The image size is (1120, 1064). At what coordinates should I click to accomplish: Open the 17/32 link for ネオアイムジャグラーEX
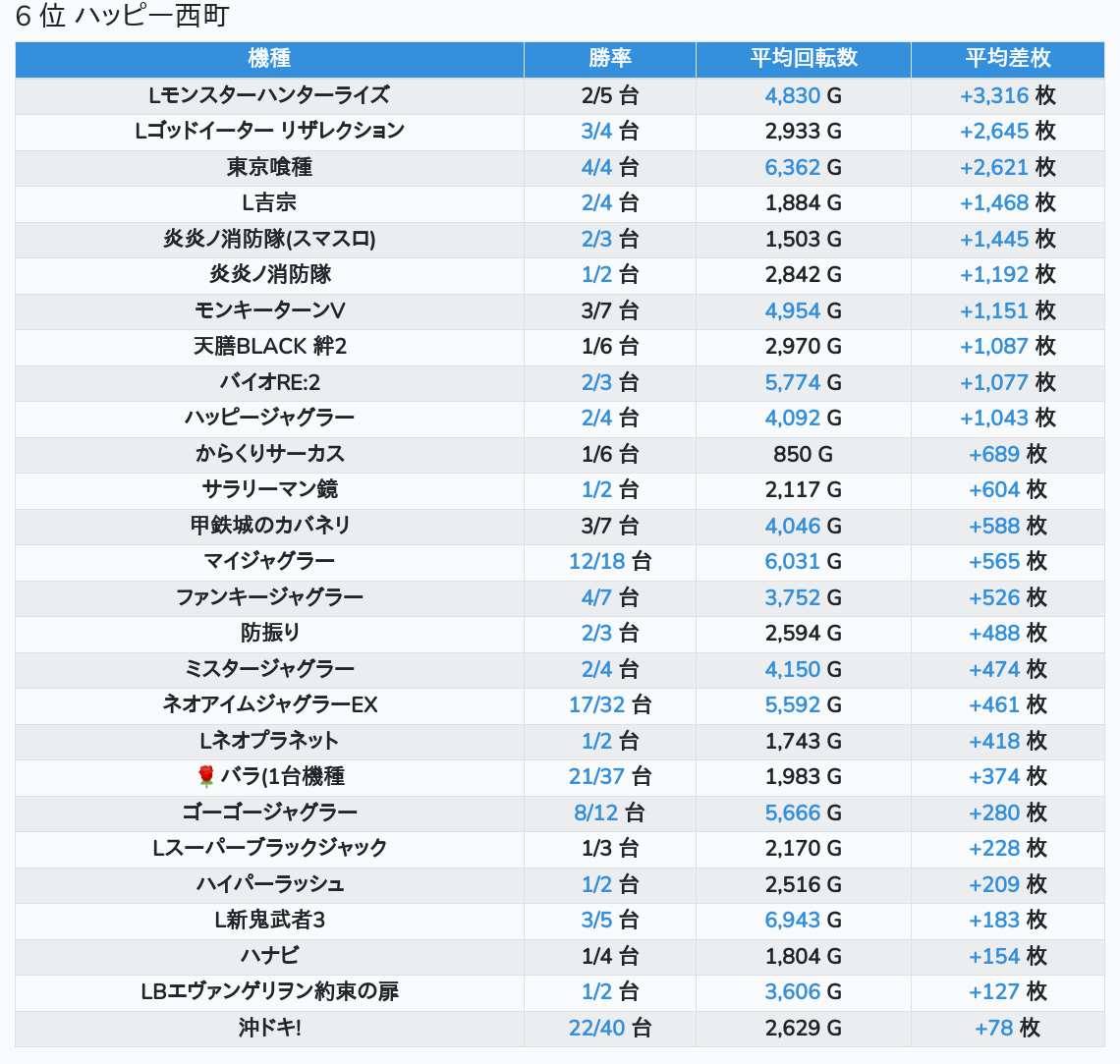coord(596,705)
